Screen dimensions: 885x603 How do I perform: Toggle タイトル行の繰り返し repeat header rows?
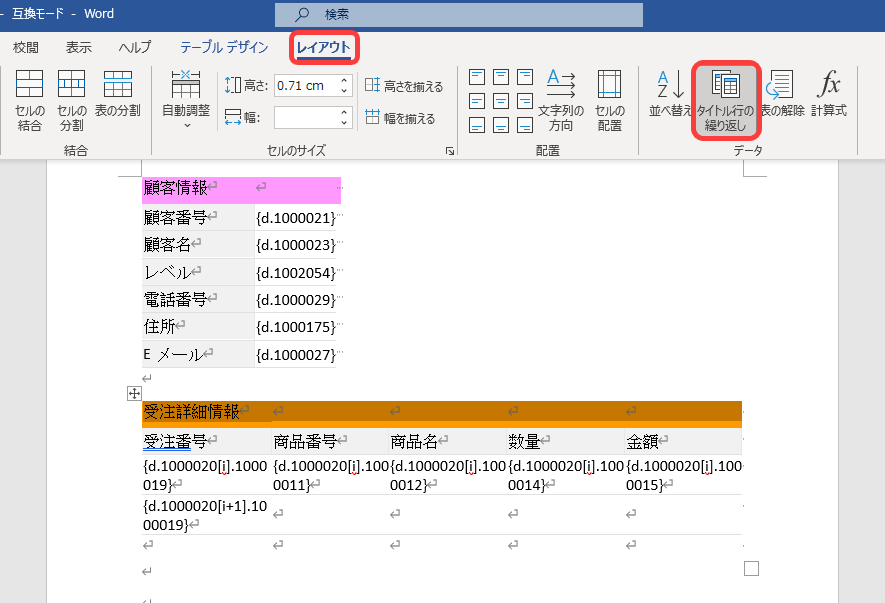727,100
